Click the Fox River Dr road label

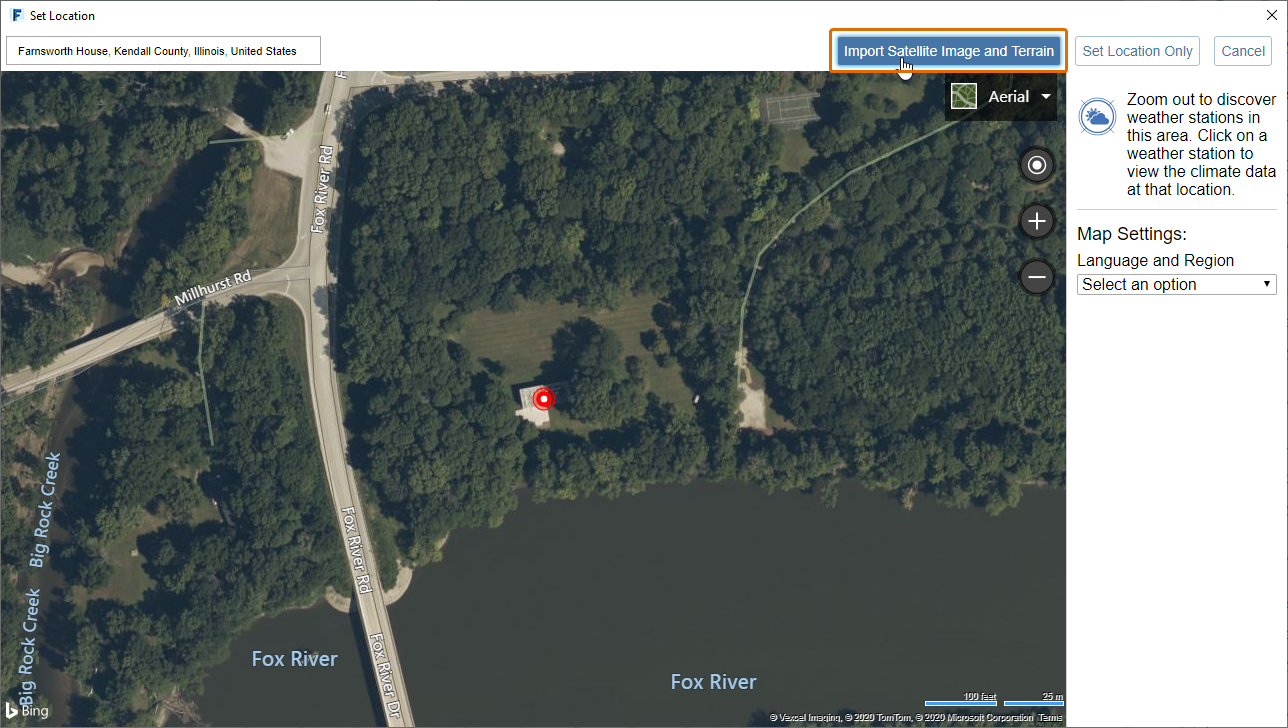[382, 679]
